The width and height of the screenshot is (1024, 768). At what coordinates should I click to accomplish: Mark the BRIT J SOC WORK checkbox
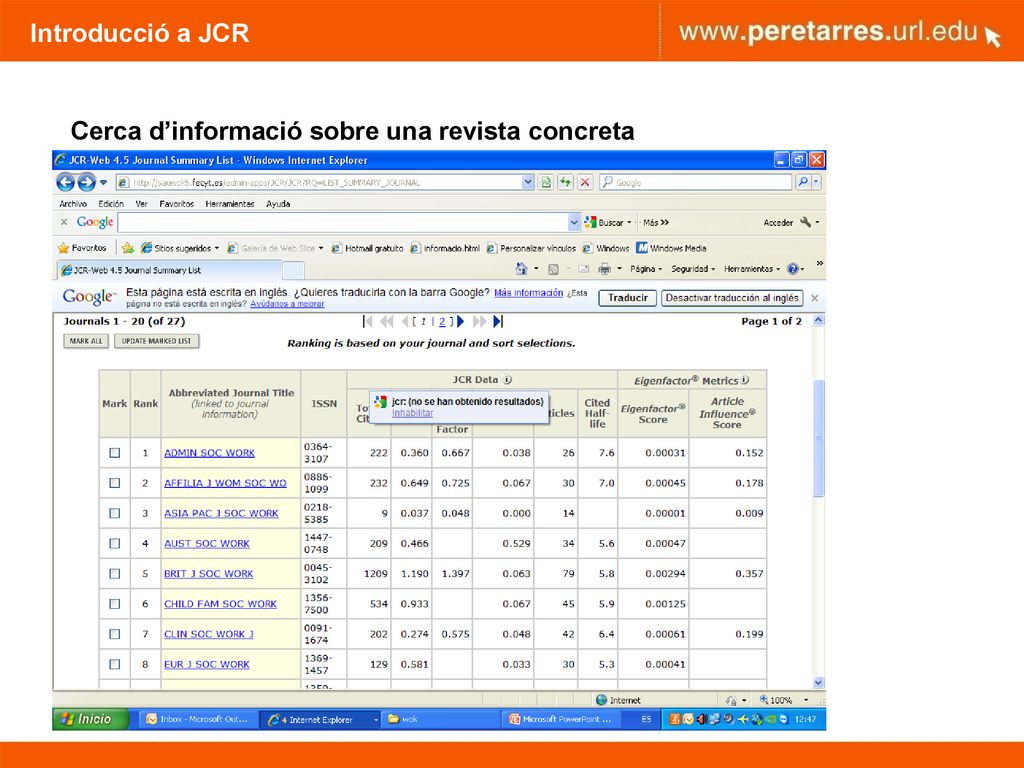coord(115,573)
